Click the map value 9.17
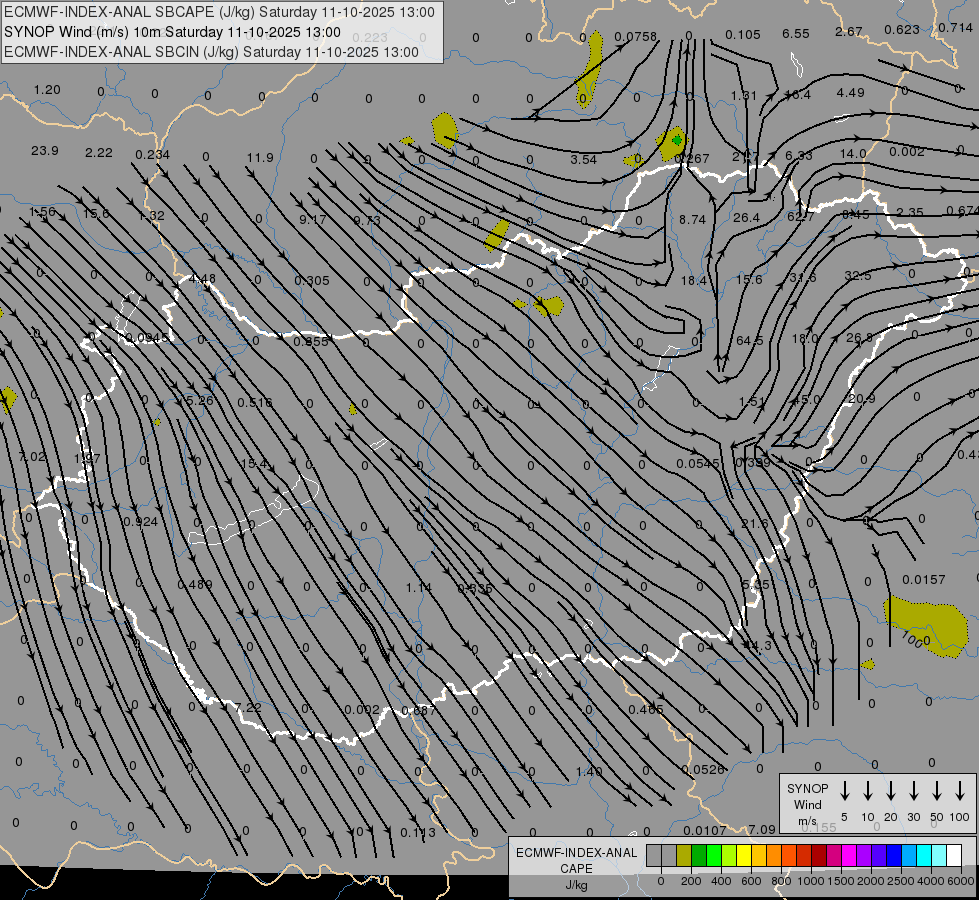 tap(312, 219)
